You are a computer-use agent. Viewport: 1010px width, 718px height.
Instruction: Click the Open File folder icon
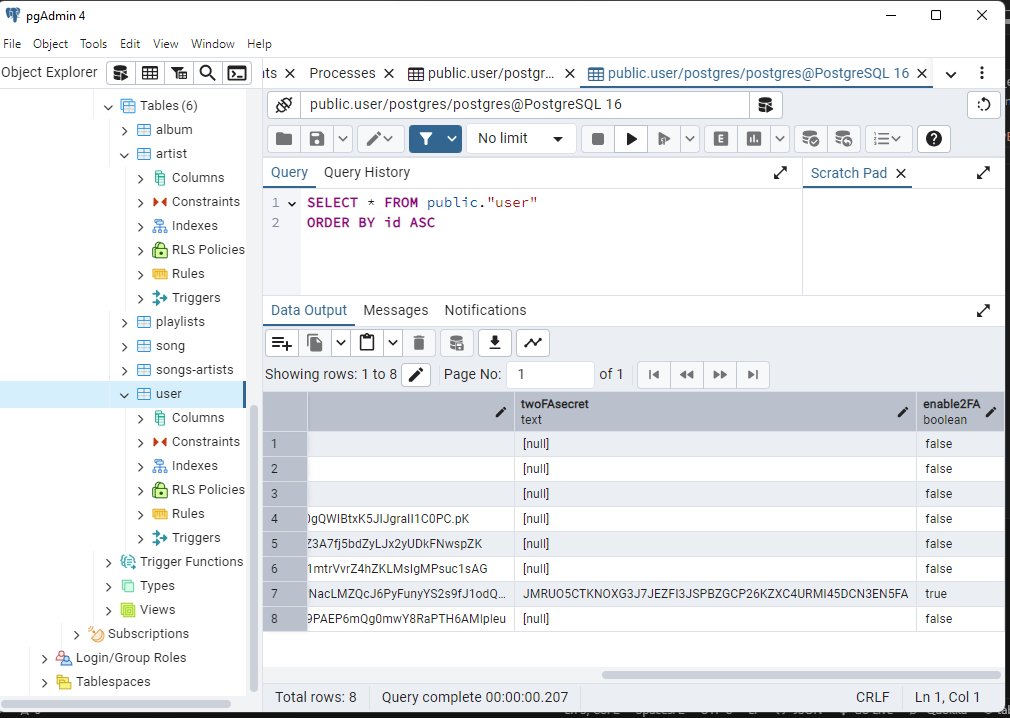(284, 138)
